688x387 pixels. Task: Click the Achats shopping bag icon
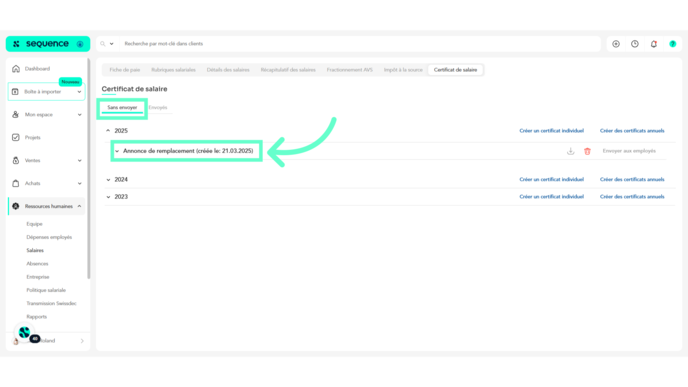tap(16, 183)
